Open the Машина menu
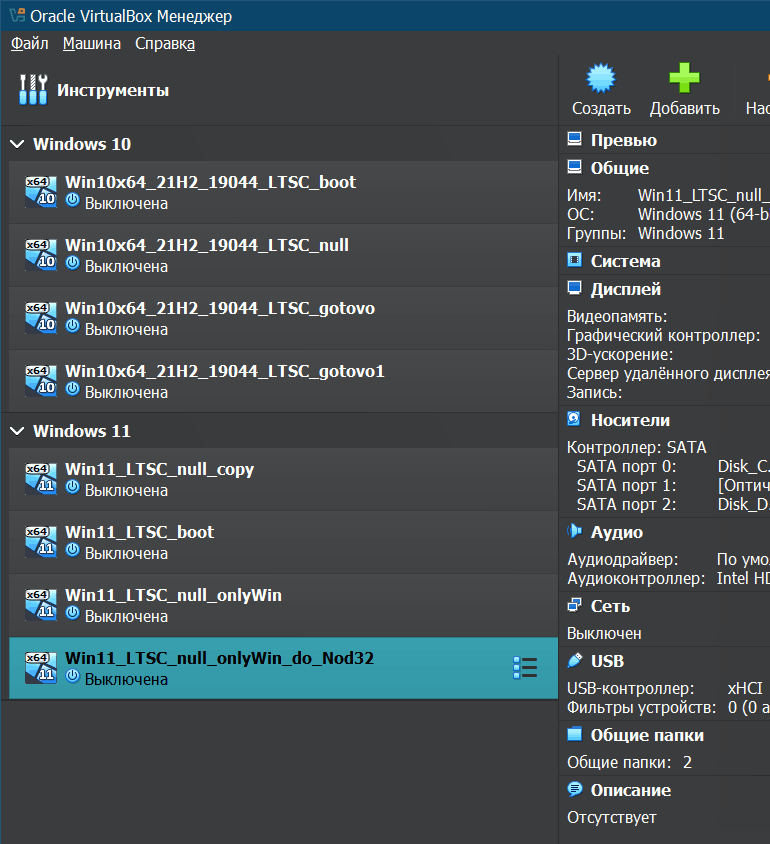The height and width of the screenshot is (844, 770). tap(91, 43)
